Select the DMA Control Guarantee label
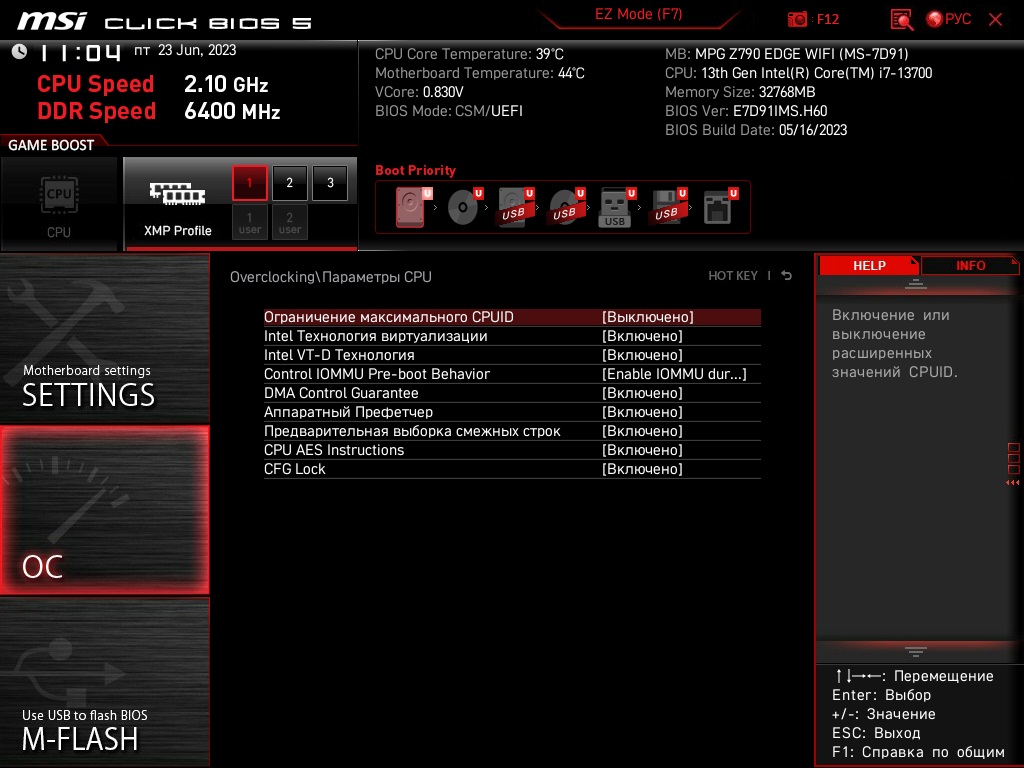The image size is (1024, 768). [x=341, y=392]
